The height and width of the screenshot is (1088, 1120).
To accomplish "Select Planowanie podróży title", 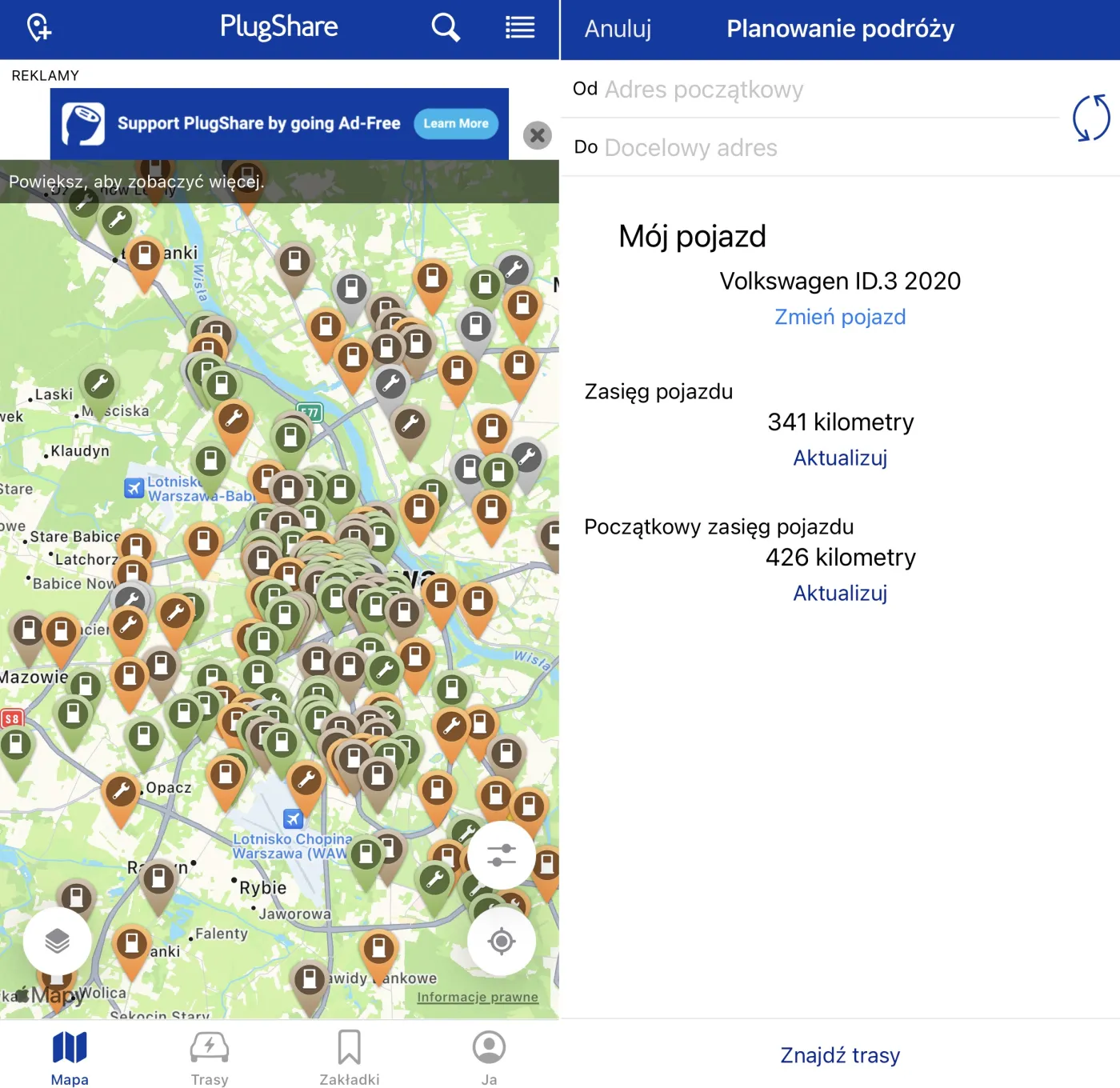I will click(x=840, y=29).
